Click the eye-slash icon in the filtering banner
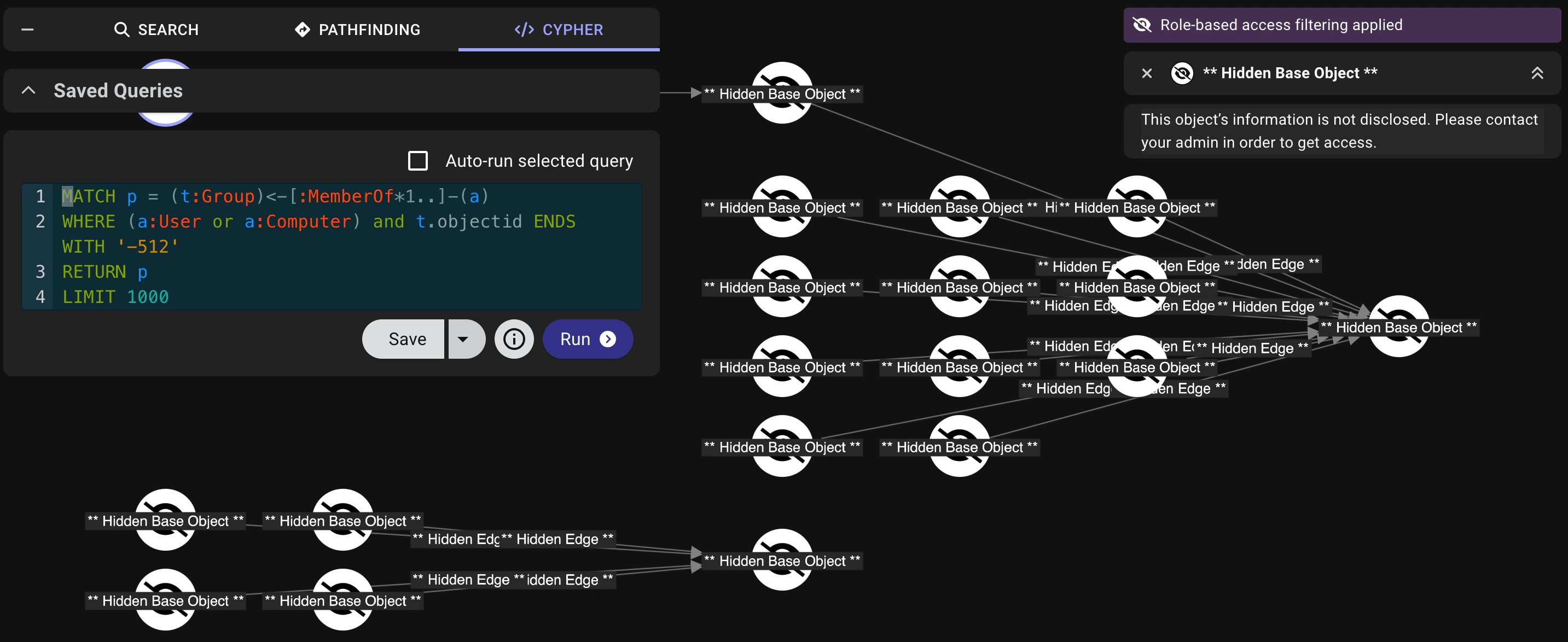The width and height of the screenshot is (1568, 642). [x=1142, y=25]
